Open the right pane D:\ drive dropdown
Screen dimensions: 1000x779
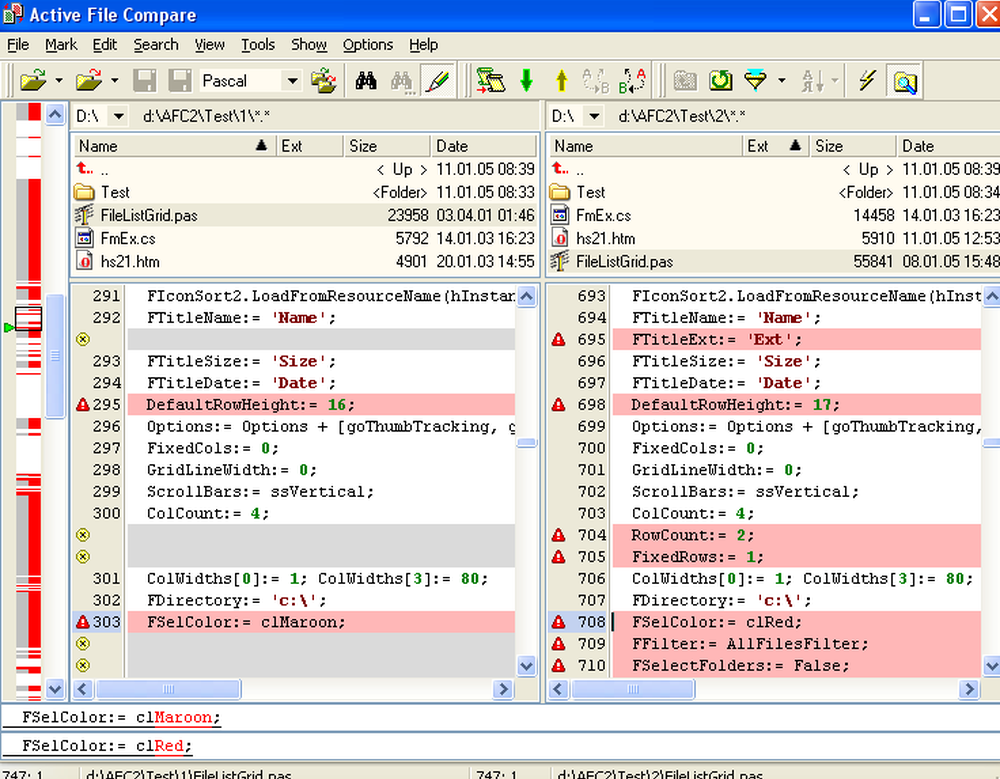593,117
